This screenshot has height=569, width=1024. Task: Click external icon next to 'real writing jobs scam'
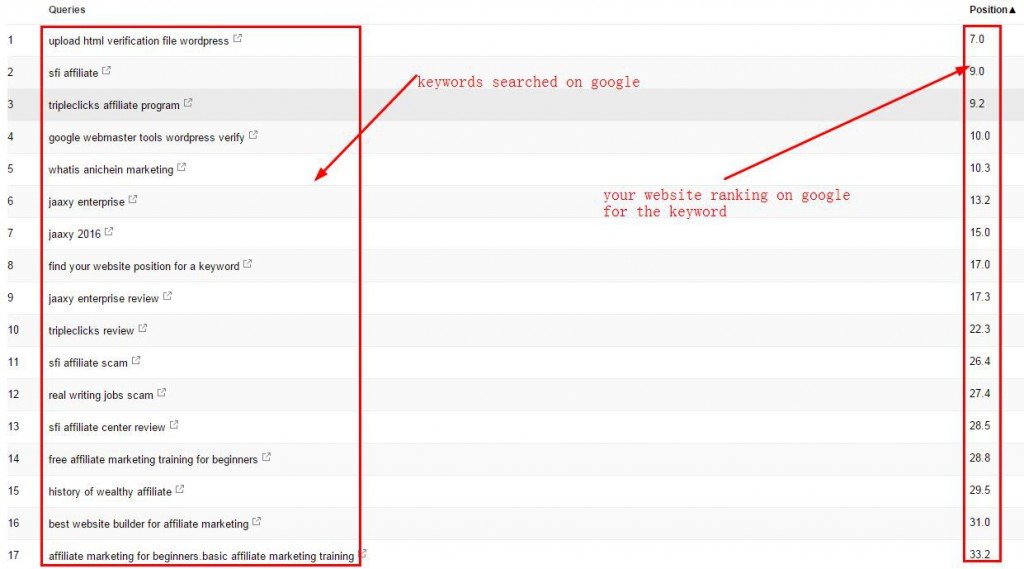click(162, 393)
